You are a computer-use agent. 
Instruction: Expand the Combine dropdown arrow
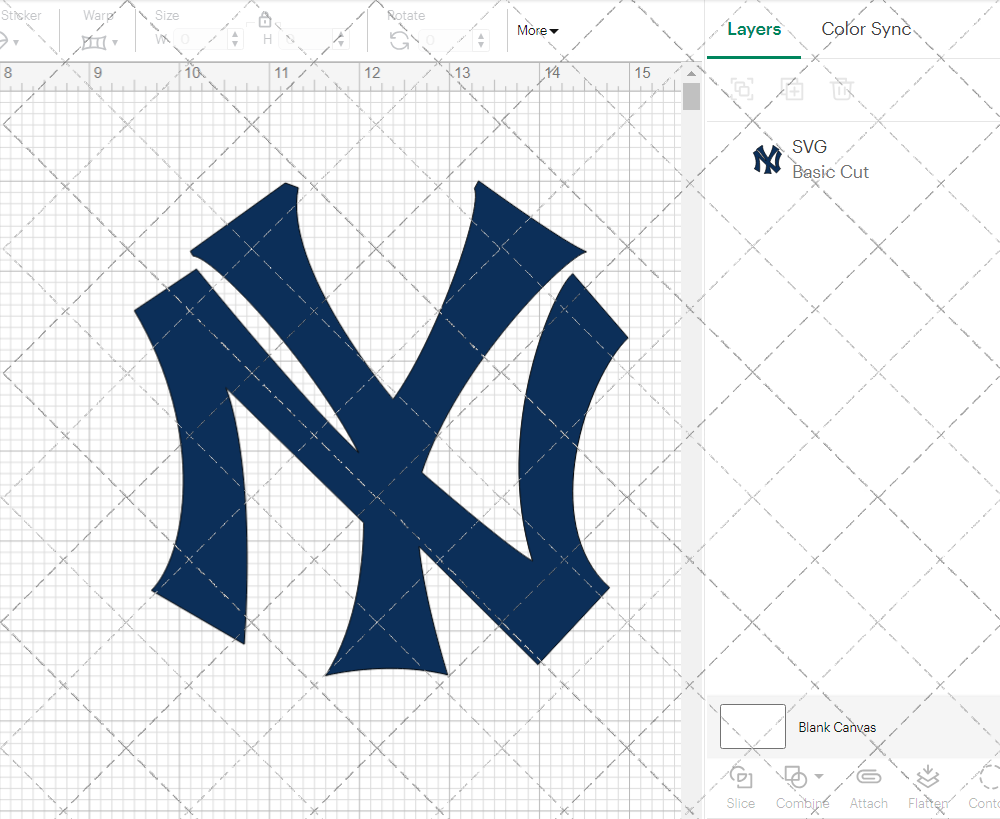819,776
